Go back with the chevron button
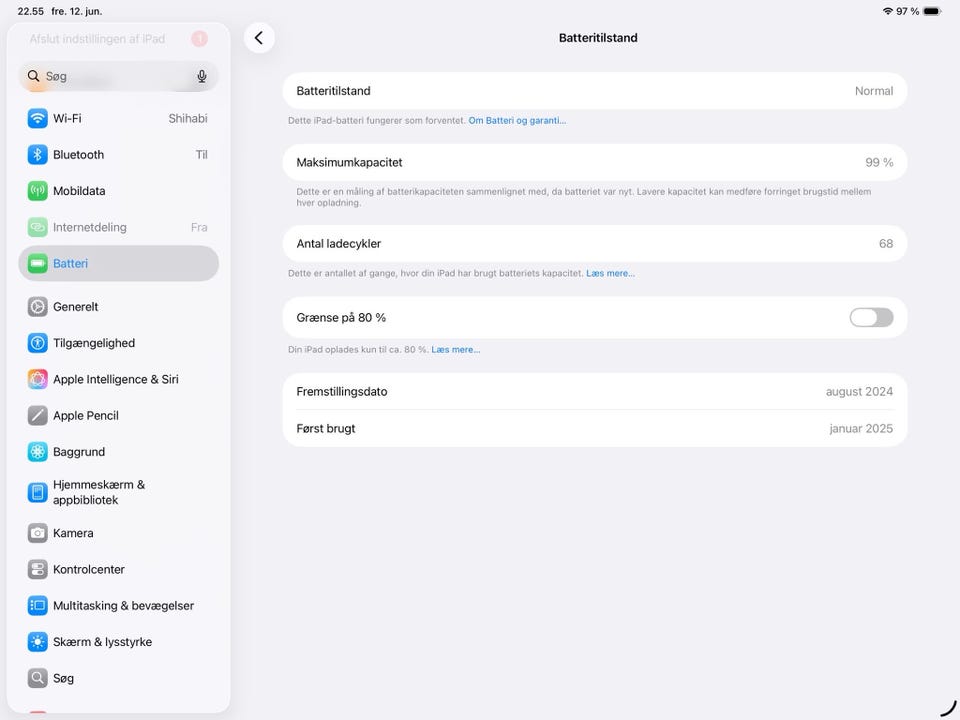The width and height of the screenshot is (960, 720). tap(259, 38)
